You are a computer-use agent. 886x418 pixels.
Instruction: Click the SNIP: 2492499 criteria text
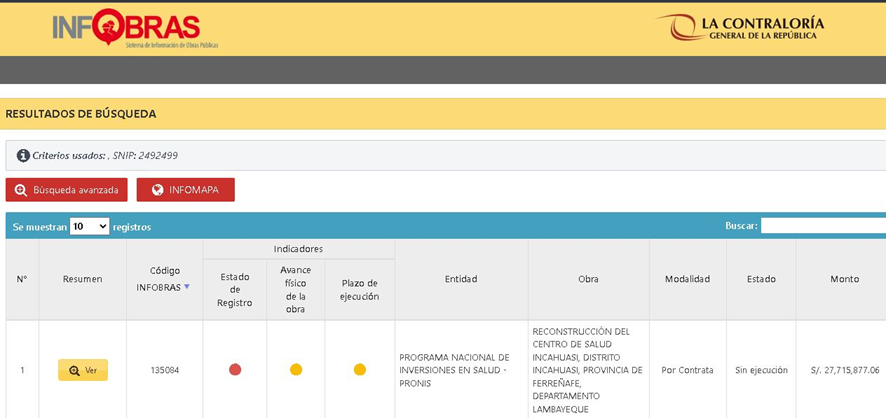pos(145,155)
